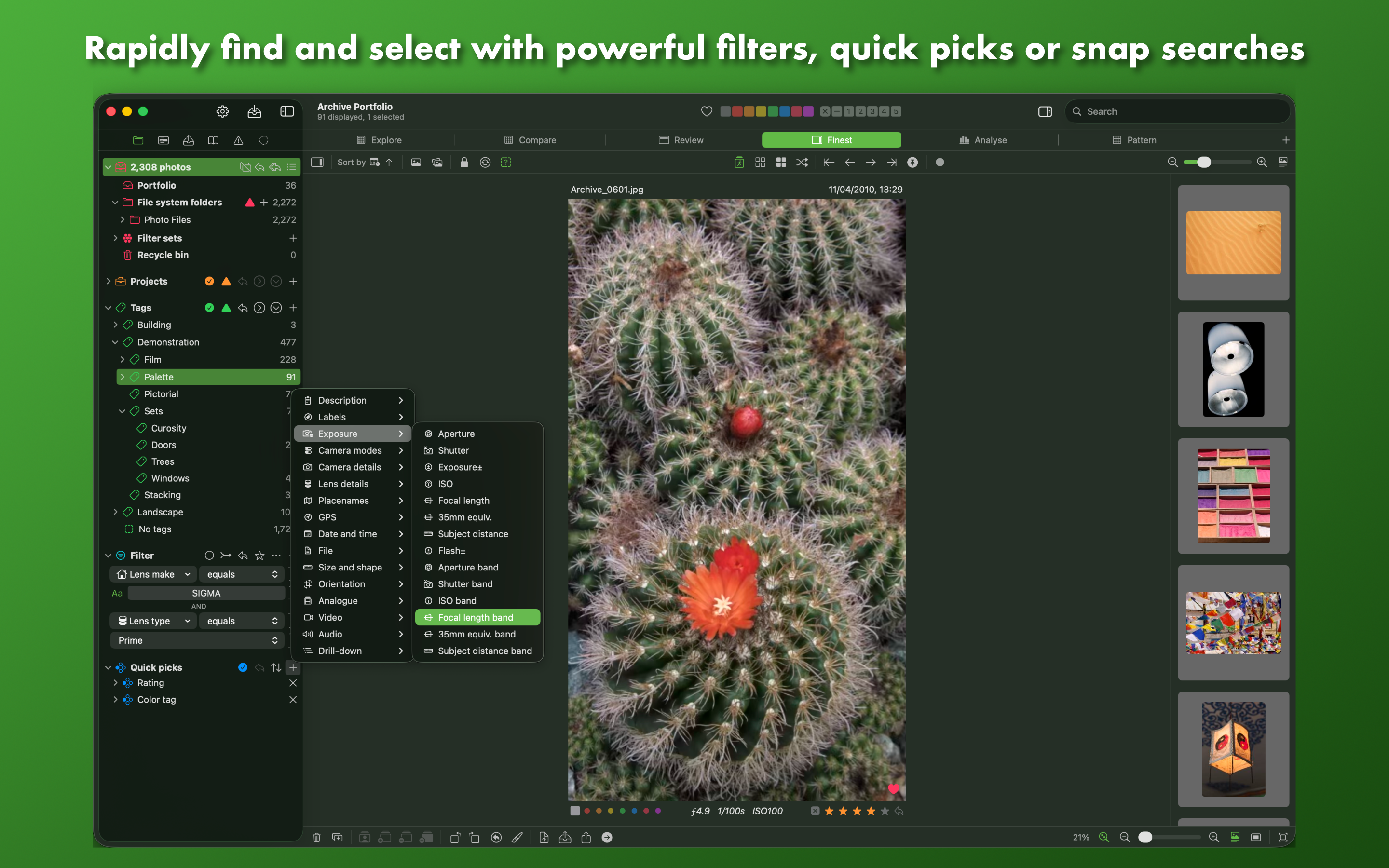
Task: Click the Sort by button
Action: tap(358, 163)
